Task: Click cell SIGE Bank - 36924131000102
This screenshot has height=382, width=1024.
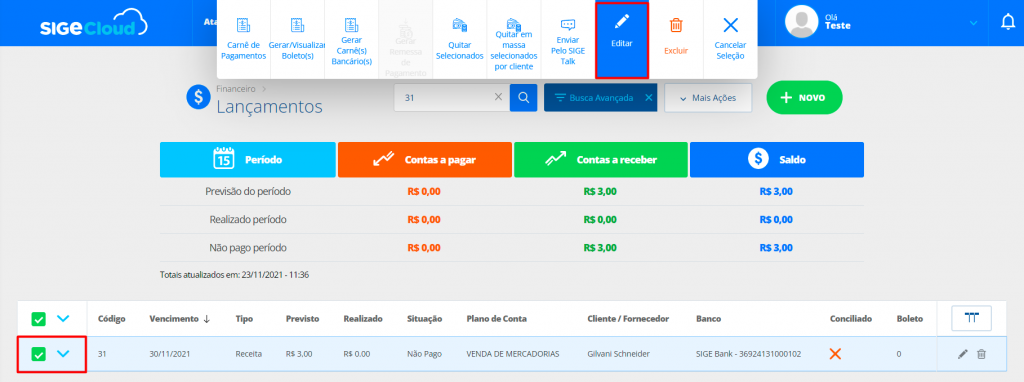Action: (x=748, y=354)
